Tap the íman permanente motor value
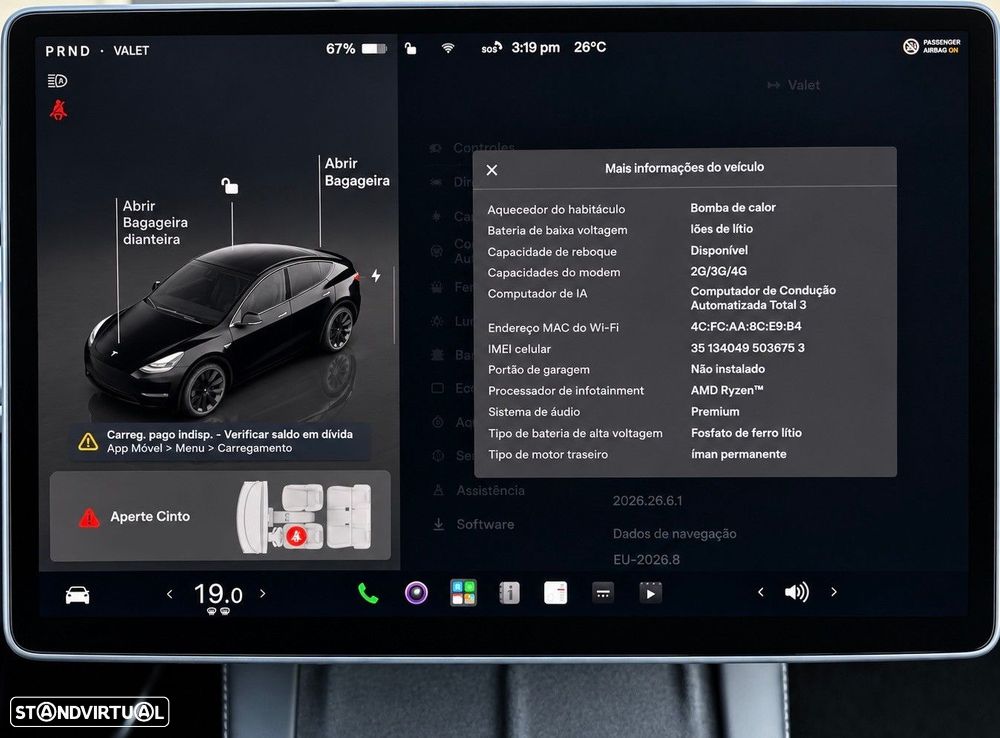Screen dimensions: 1000x738 739,454
